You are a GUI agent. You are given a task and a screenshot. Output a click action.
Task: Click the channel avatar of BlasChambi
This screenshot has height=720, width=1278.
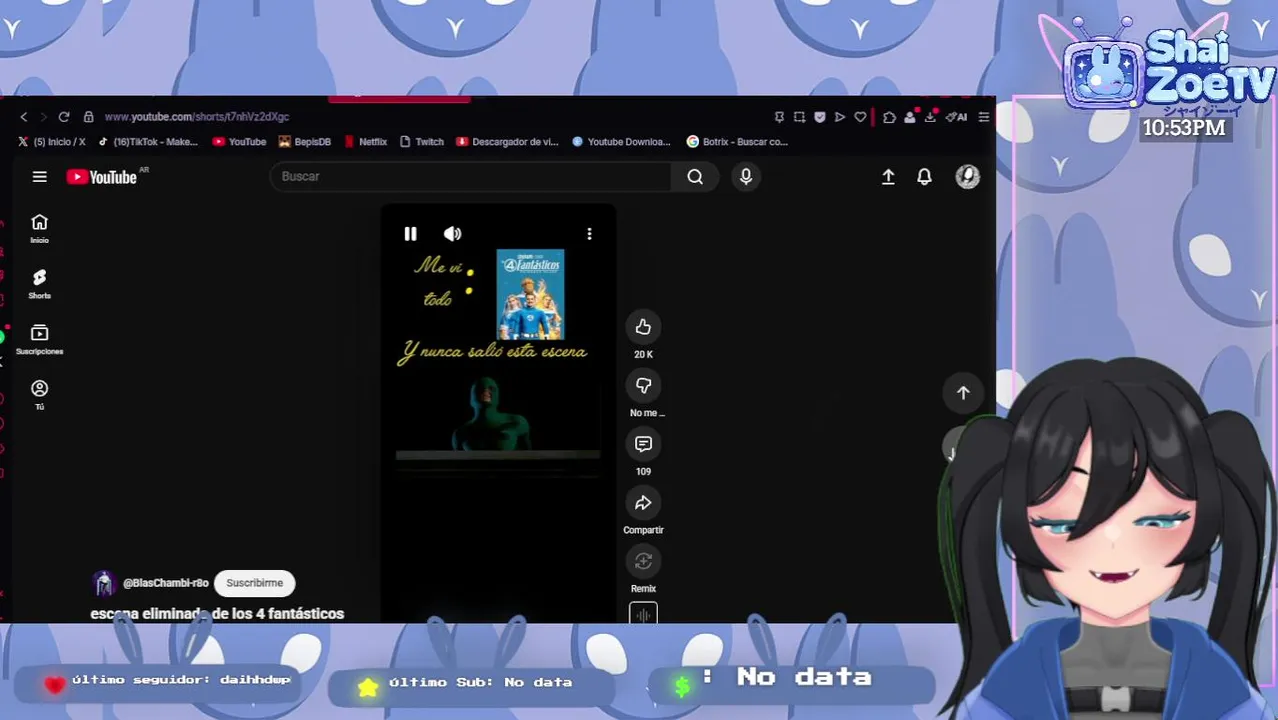click(x=104, y=584)
